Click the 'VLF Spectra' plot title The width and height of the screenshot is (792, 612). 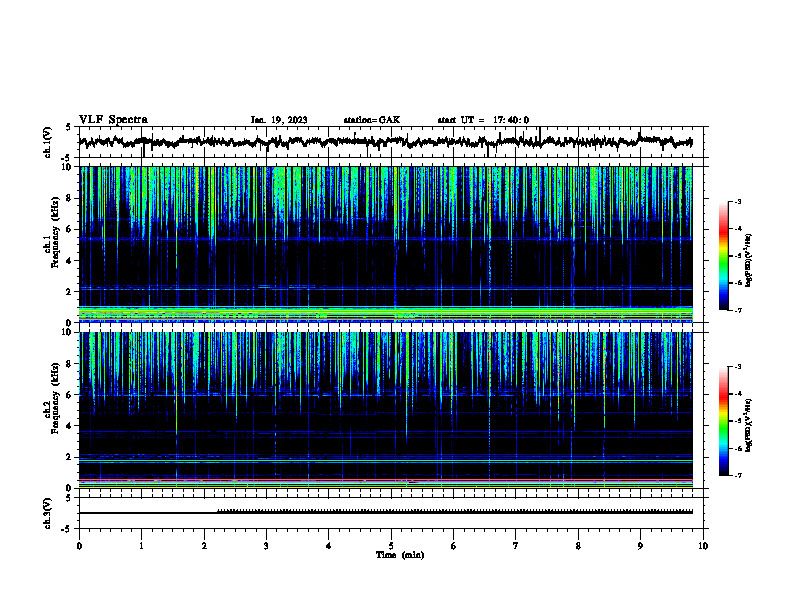113,120
